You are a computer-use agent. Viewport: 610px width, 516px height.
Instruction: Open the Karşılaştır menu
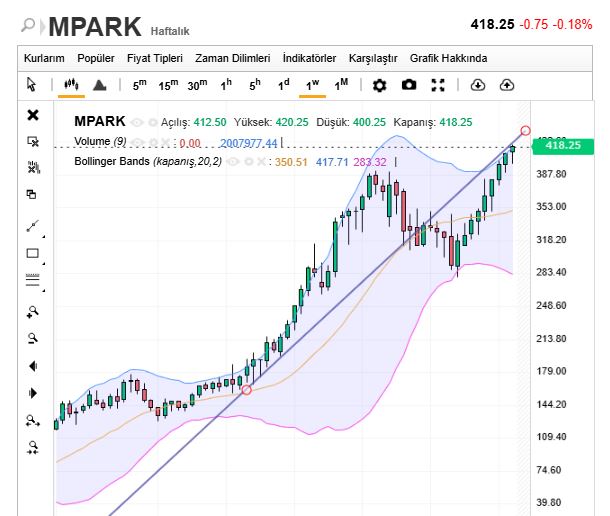(x=373, y=58)
